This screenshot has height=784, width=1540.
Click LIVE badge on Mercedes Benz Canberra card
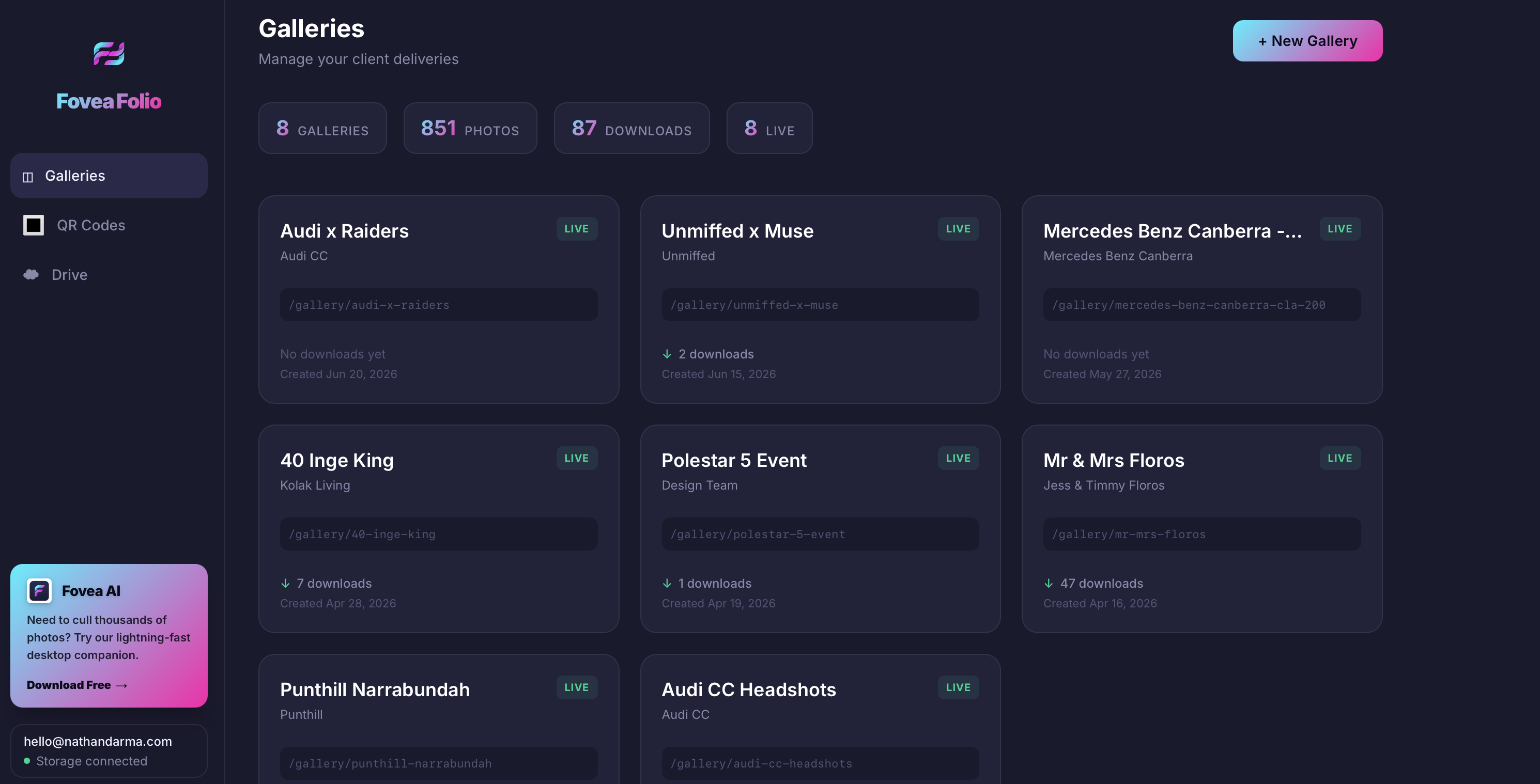pos(1339,229)
